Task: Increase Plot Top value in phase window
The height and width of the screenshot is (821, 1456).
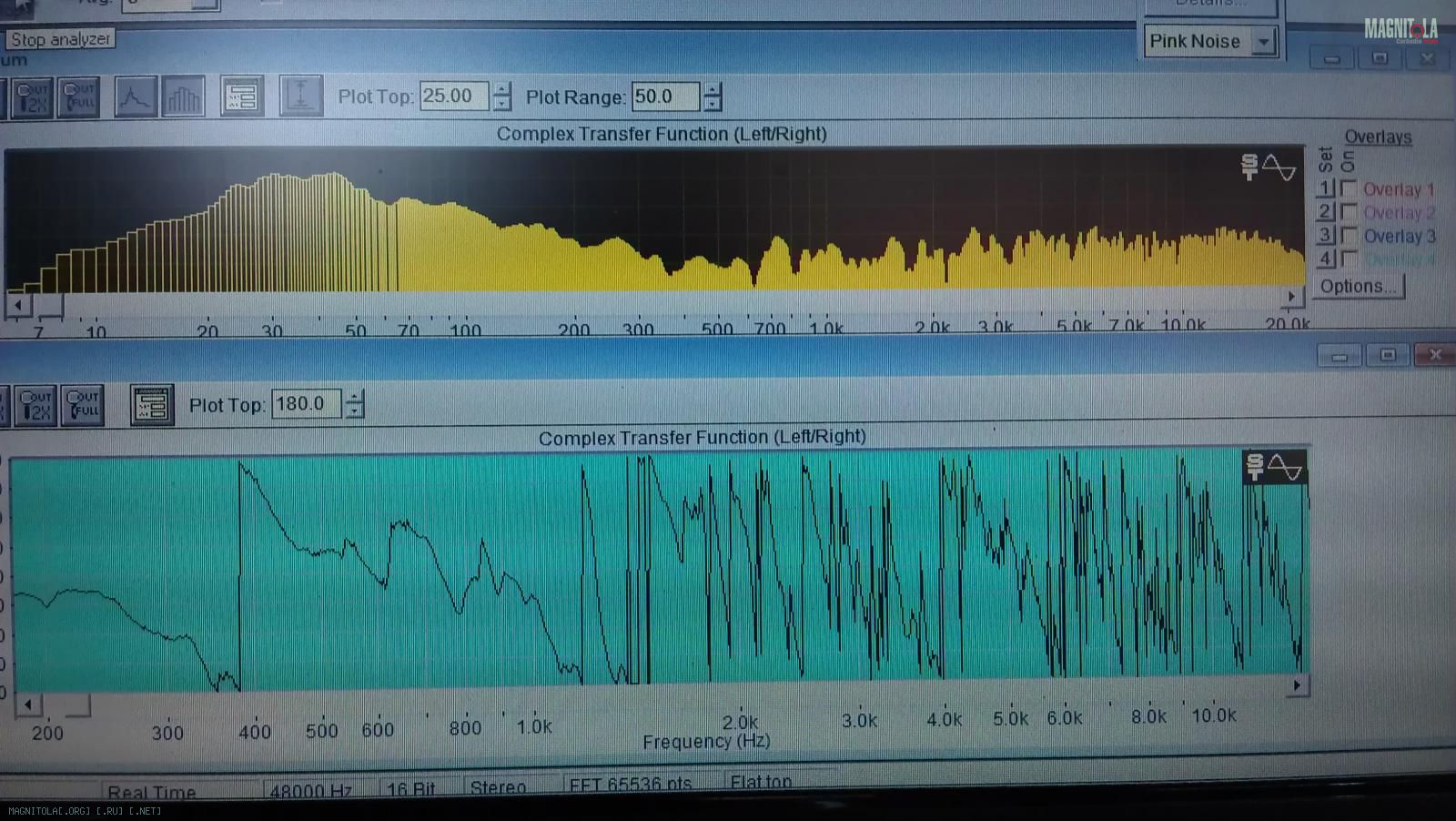Action: coord(356,397)
